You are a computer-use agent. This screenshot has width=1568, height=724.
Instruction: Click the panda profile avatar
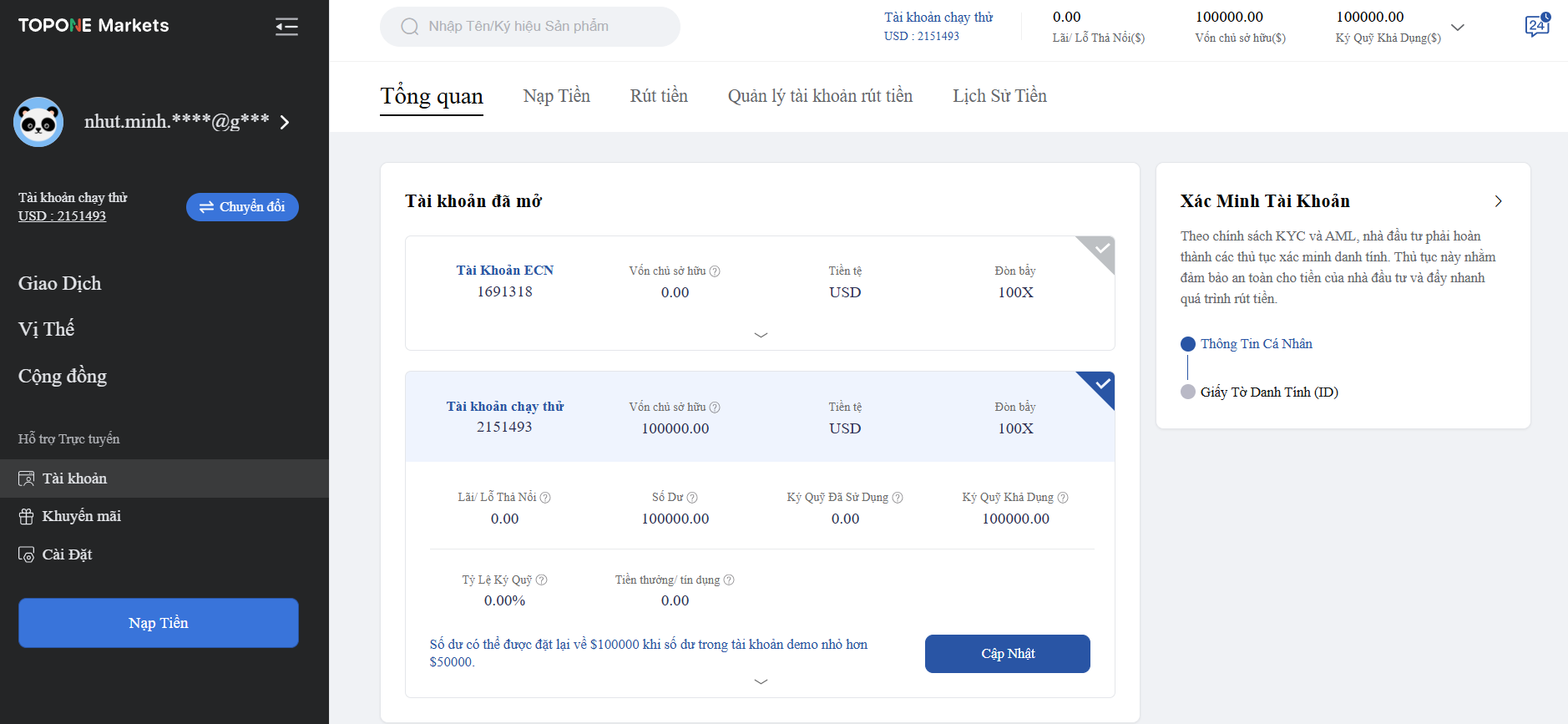tap(38, 122)
